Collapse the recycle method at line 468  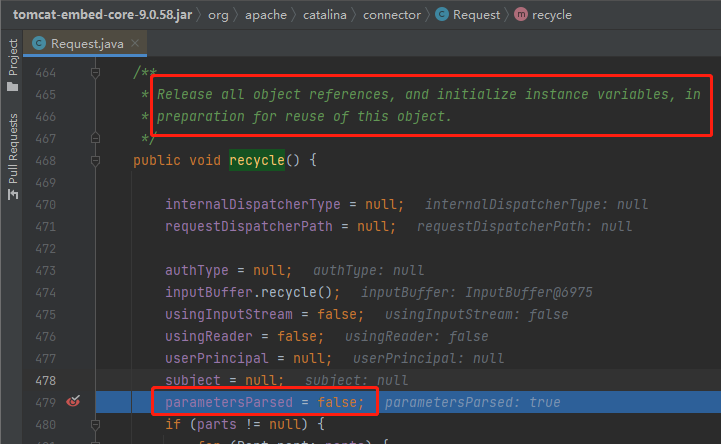95,160
